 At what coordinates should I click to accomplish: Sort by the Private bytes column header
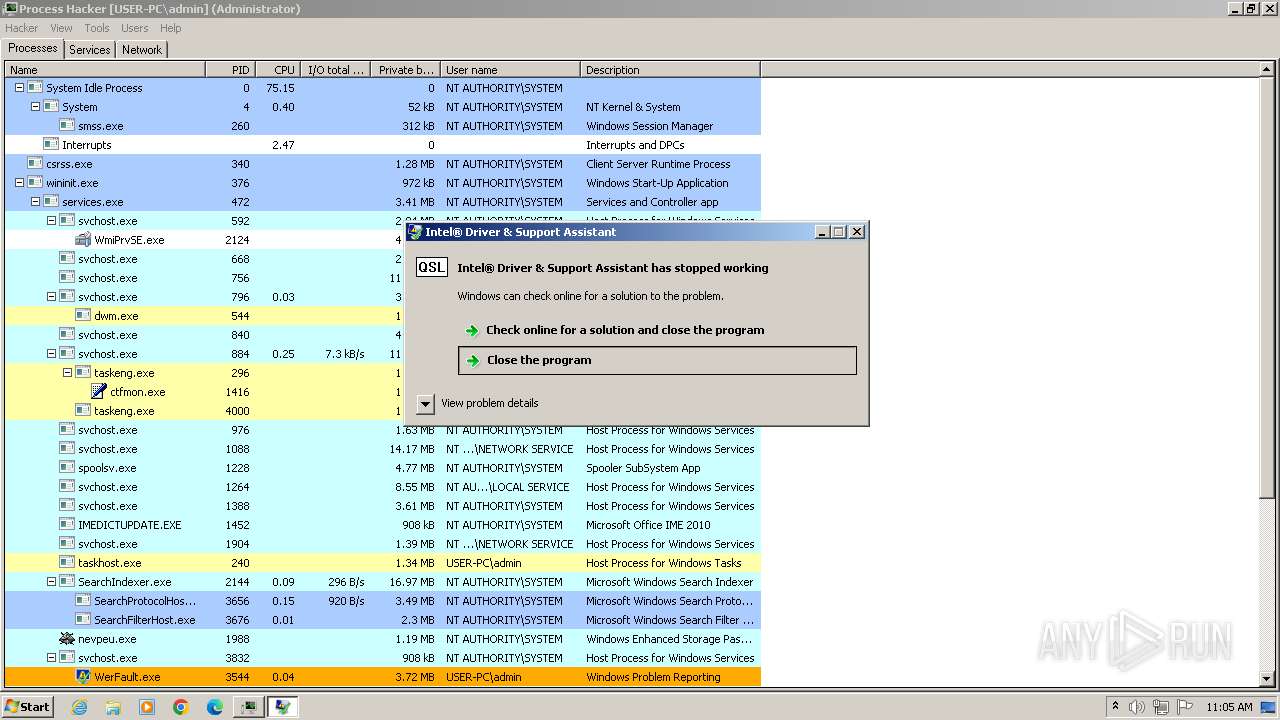tap(405, 70)
